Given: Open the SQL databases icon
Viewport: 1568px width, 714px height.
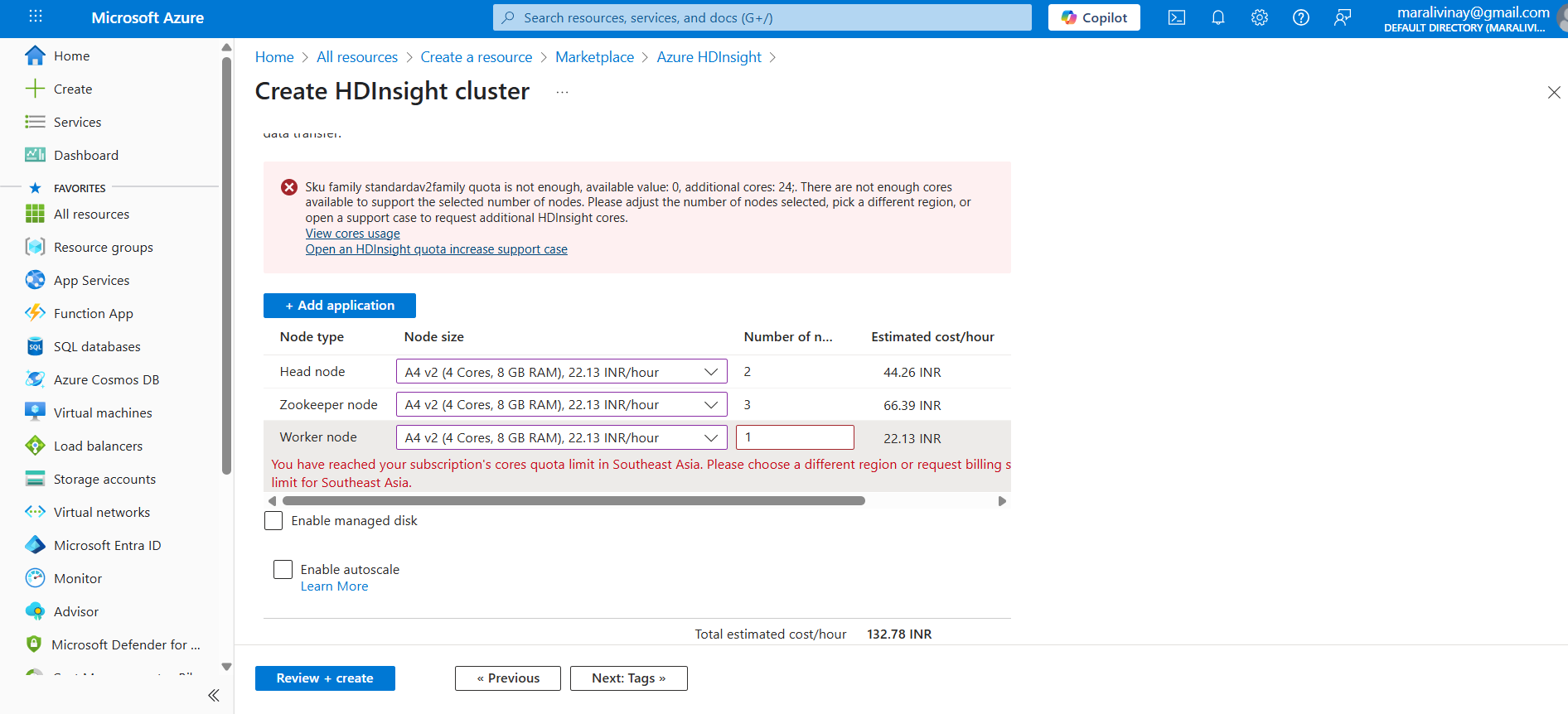Looking at the screenshot, I should click(x=35, y=346).
